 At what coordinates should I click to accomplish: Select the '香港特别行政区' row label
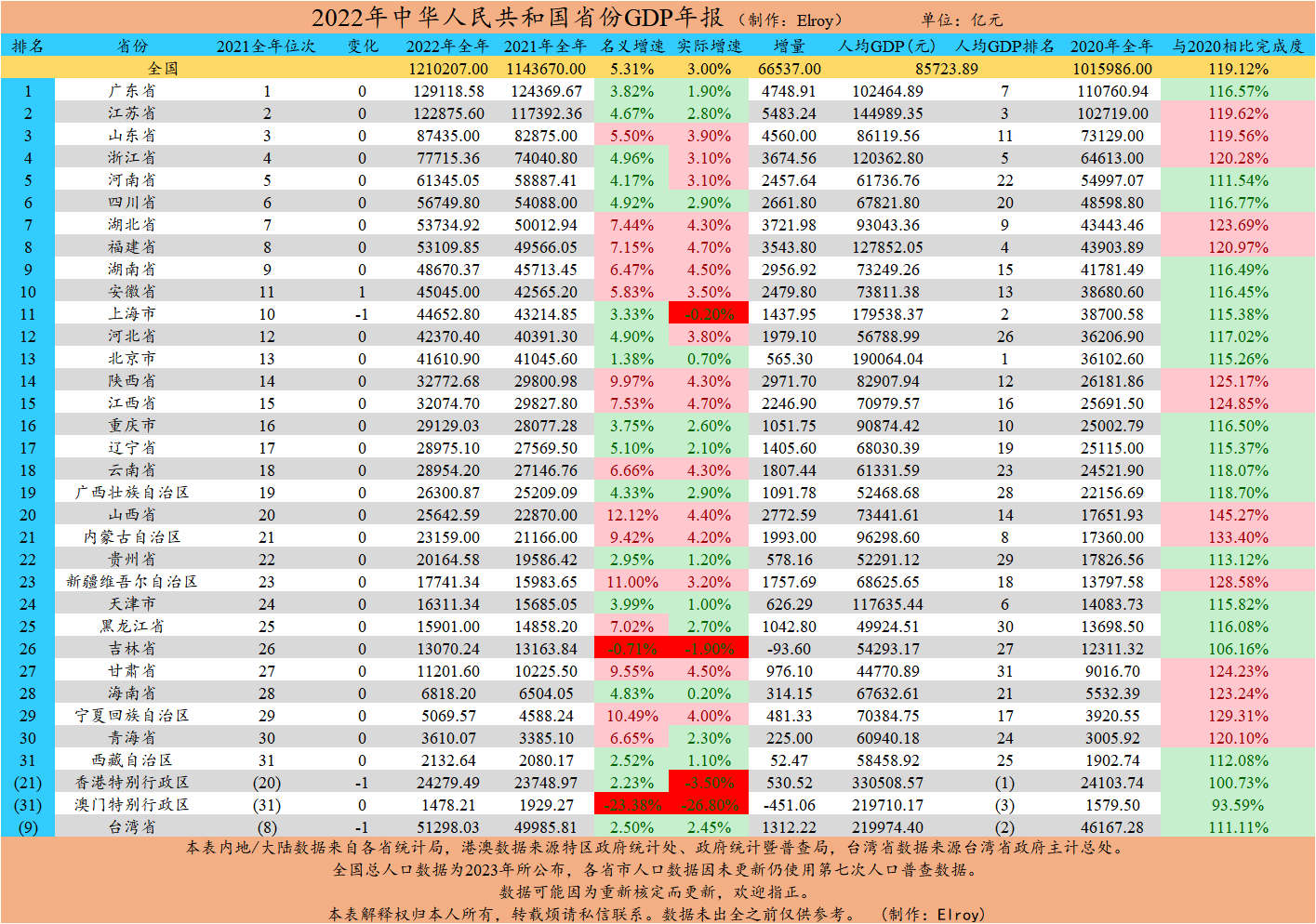pyautogui.click(x=132, y=782)
